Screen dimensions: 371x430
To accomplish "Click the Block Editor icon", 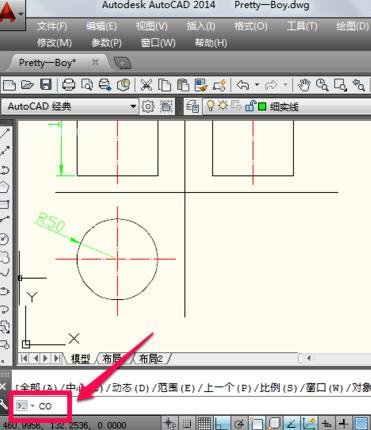I will pos(219,85).
